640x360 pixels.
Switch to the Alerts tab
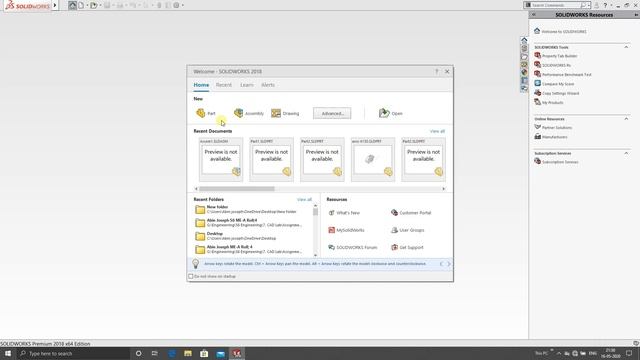[268, 85]
